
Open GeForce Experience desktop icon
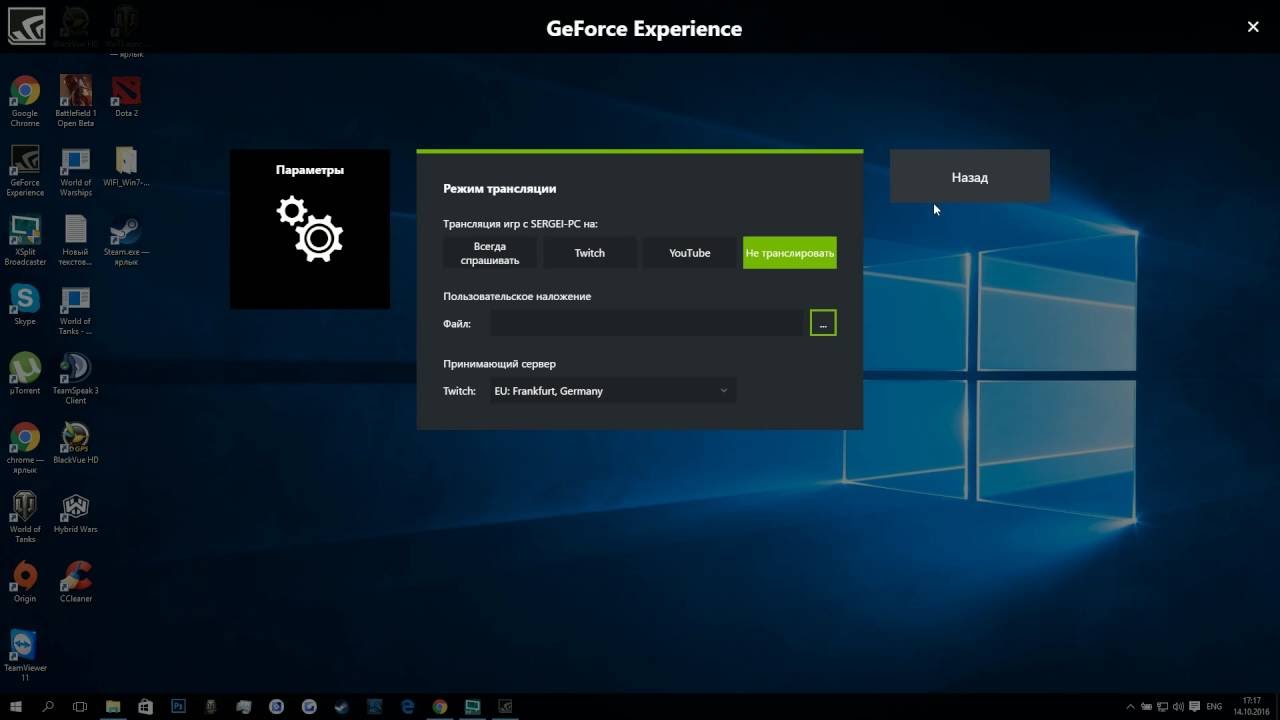pos(25,170)
